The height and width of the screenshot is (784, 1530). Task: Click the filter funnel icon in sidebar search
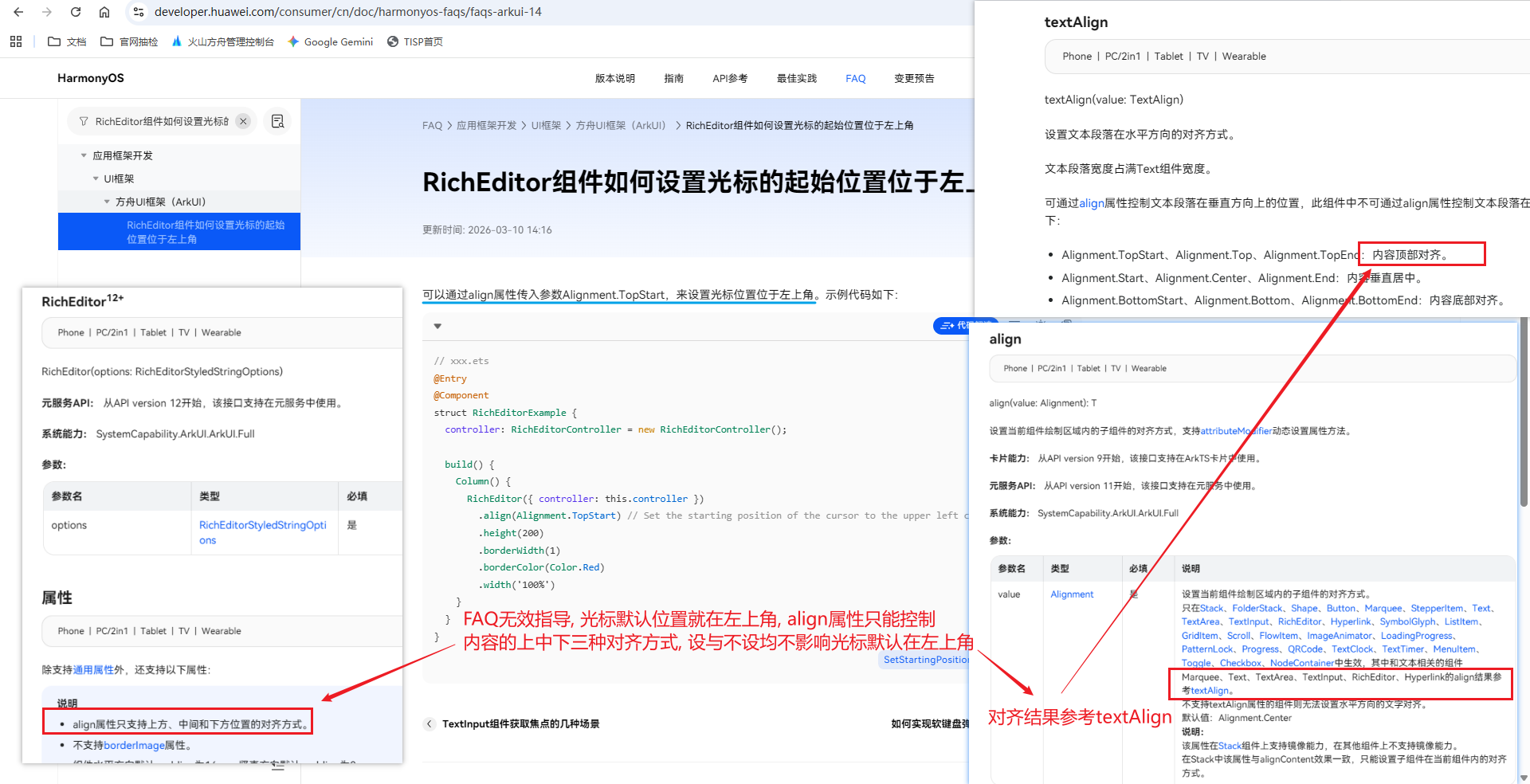point(84,121)
